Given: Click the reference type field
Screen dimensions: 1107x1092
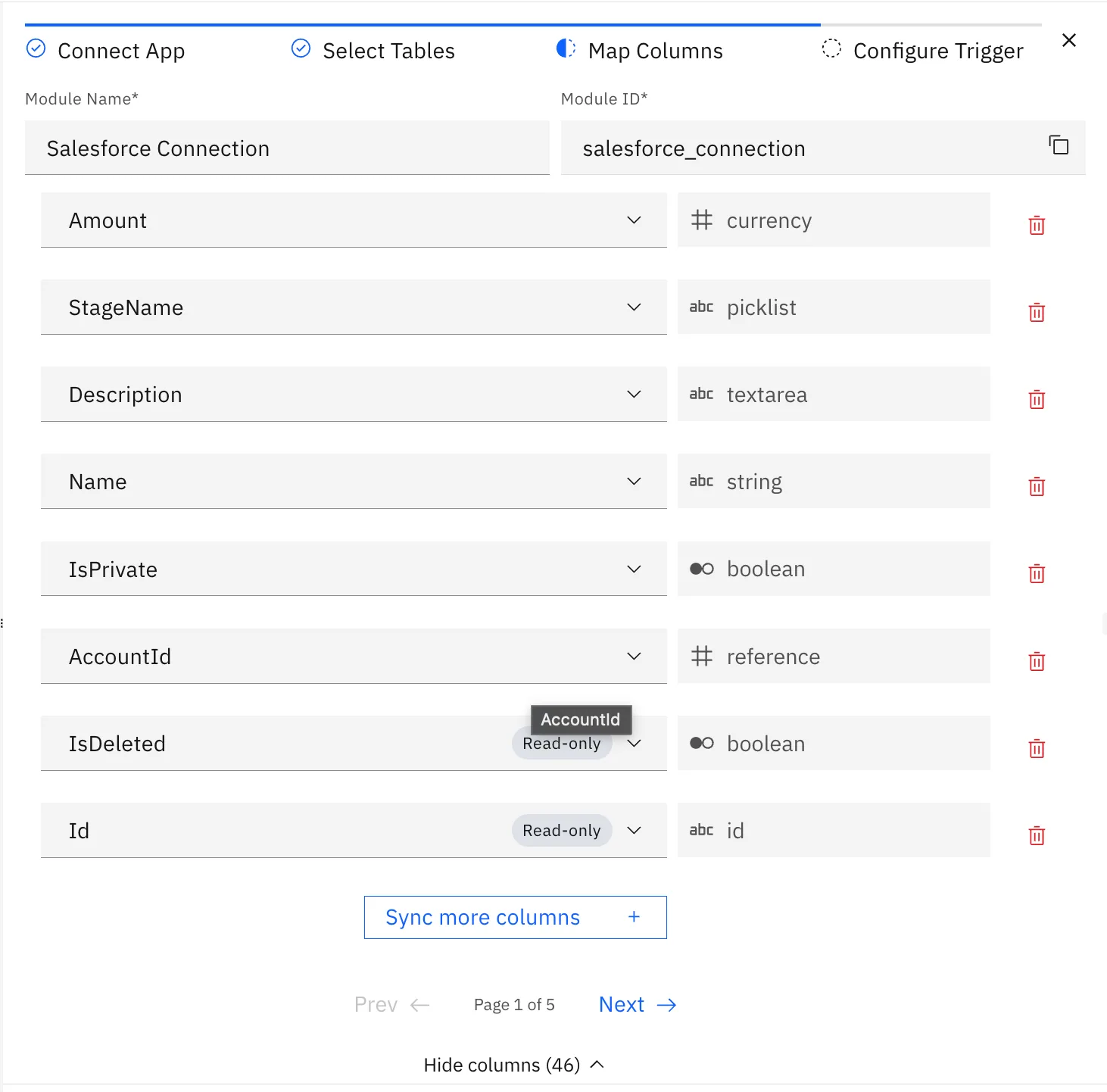Looking at the screenshot, I should pyautogui.click(x=834, y=656).
